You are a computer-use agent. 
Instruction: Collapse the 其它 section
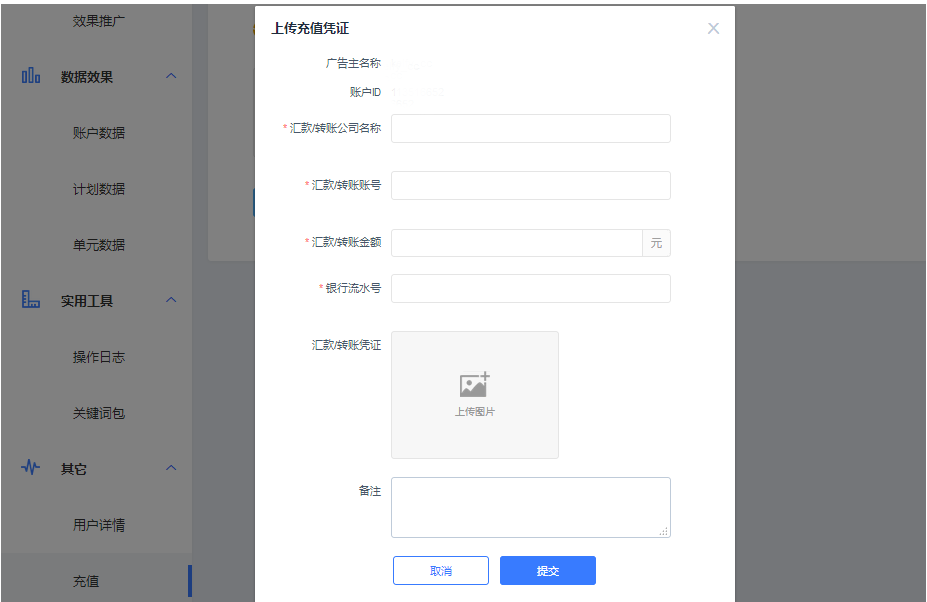[x=171, y=468]
